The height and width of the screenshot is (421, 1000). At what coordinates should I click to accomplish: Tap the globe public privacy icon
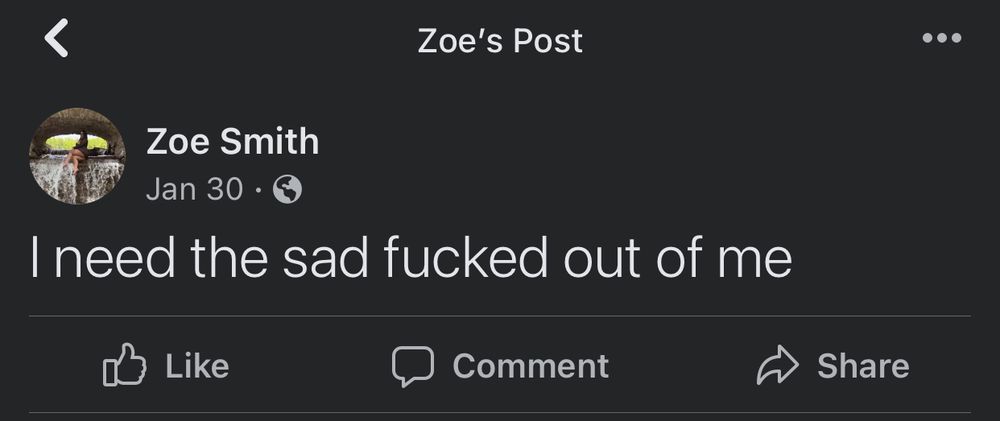(x=287, y=189)
